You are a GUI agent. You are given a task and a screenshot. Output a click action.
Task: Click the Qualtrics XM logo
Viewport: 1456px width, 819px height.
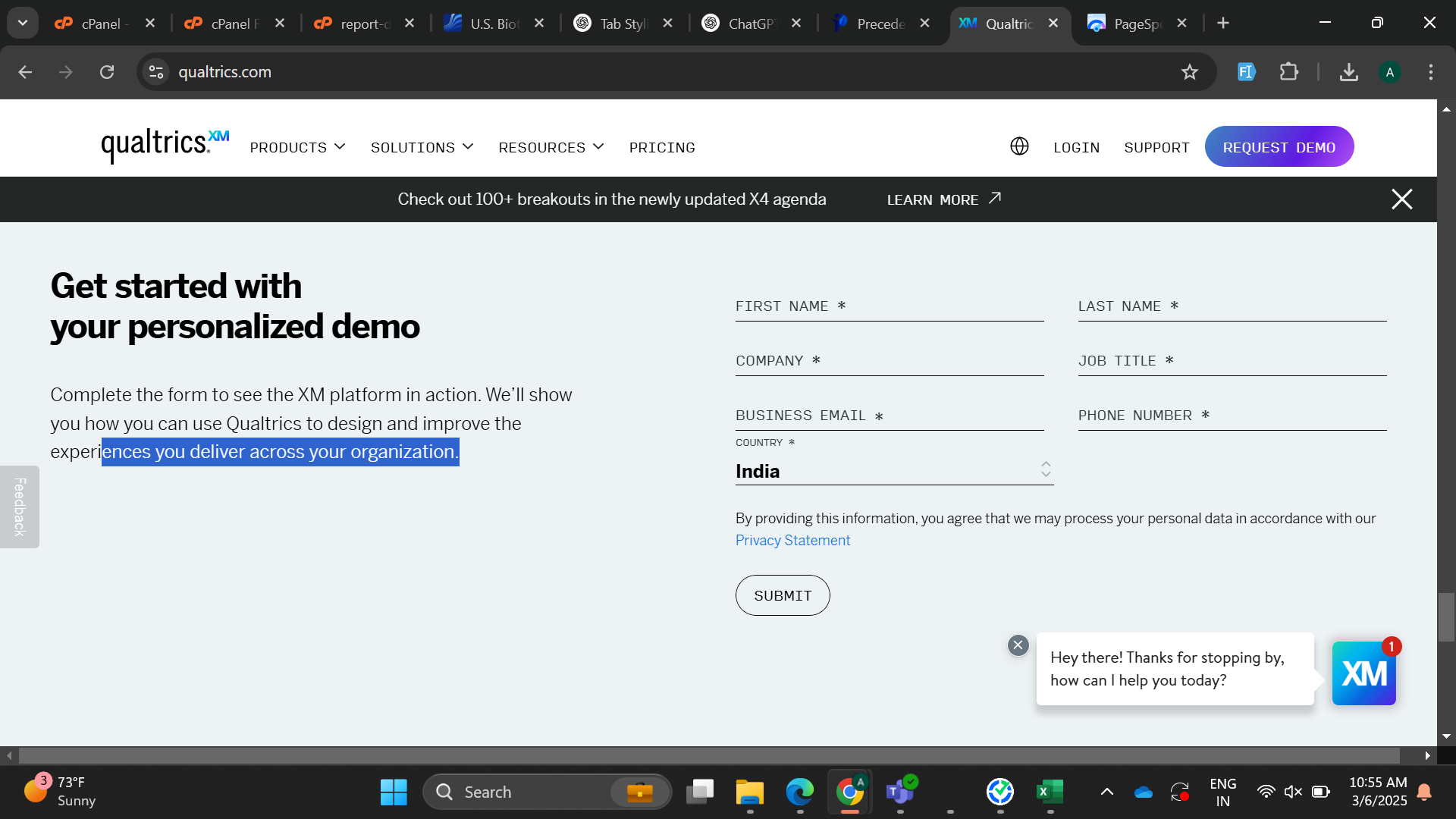165,145
